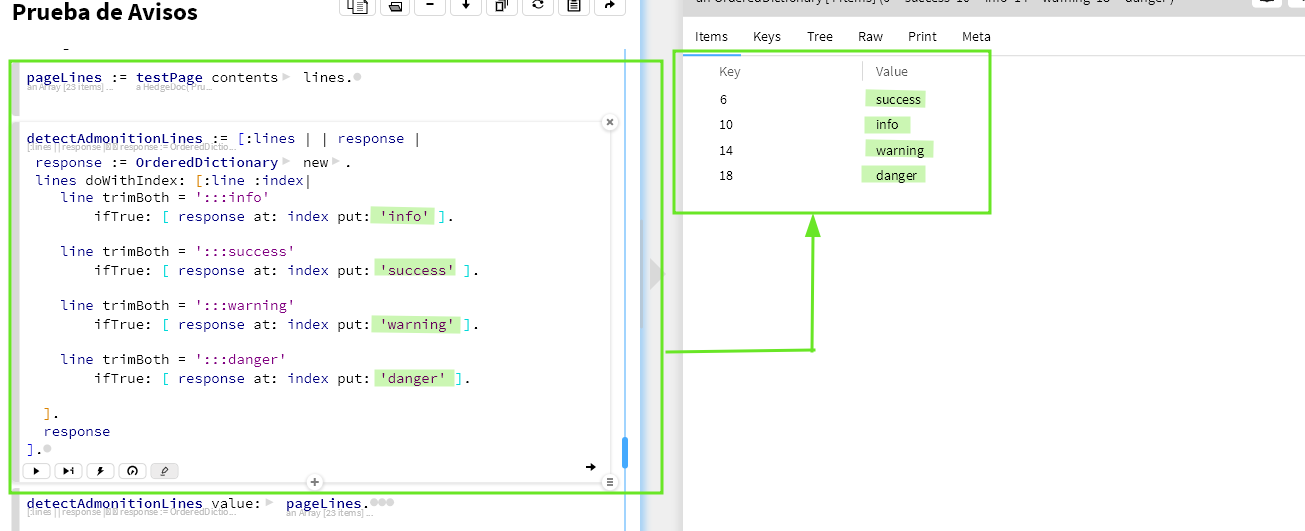The width and height of the screenshot is (1305, 531).
Task: Click the 'warning' value in the table
Action: point(900,150)
